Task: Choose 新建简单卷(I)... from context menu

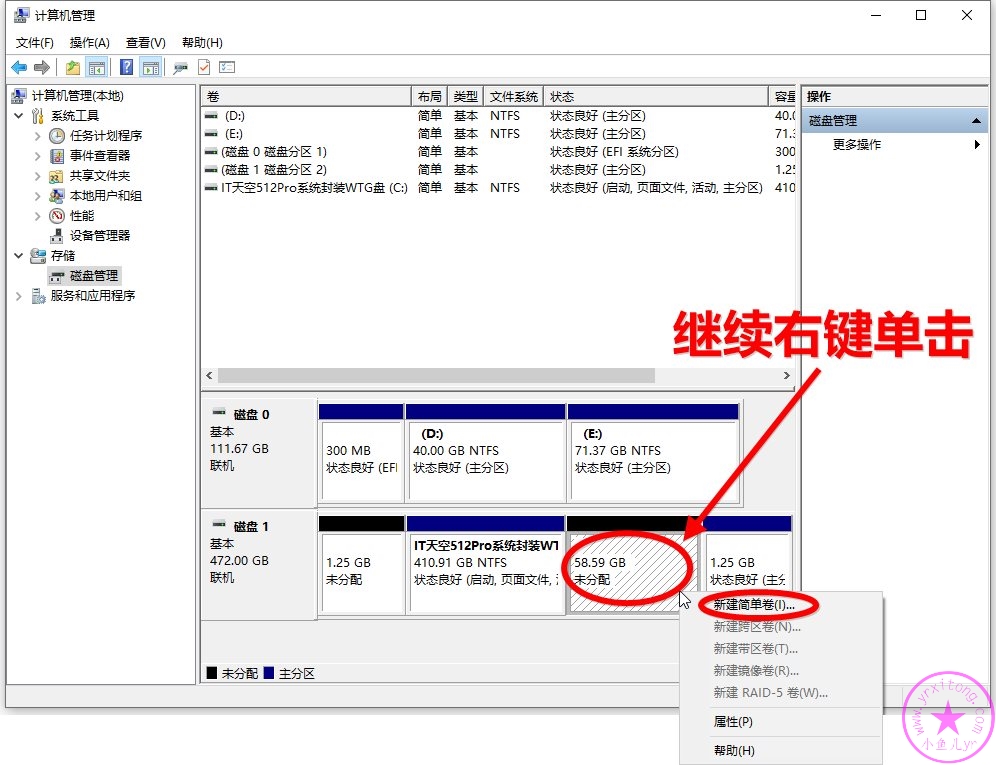Action: (x=754, y=605)
